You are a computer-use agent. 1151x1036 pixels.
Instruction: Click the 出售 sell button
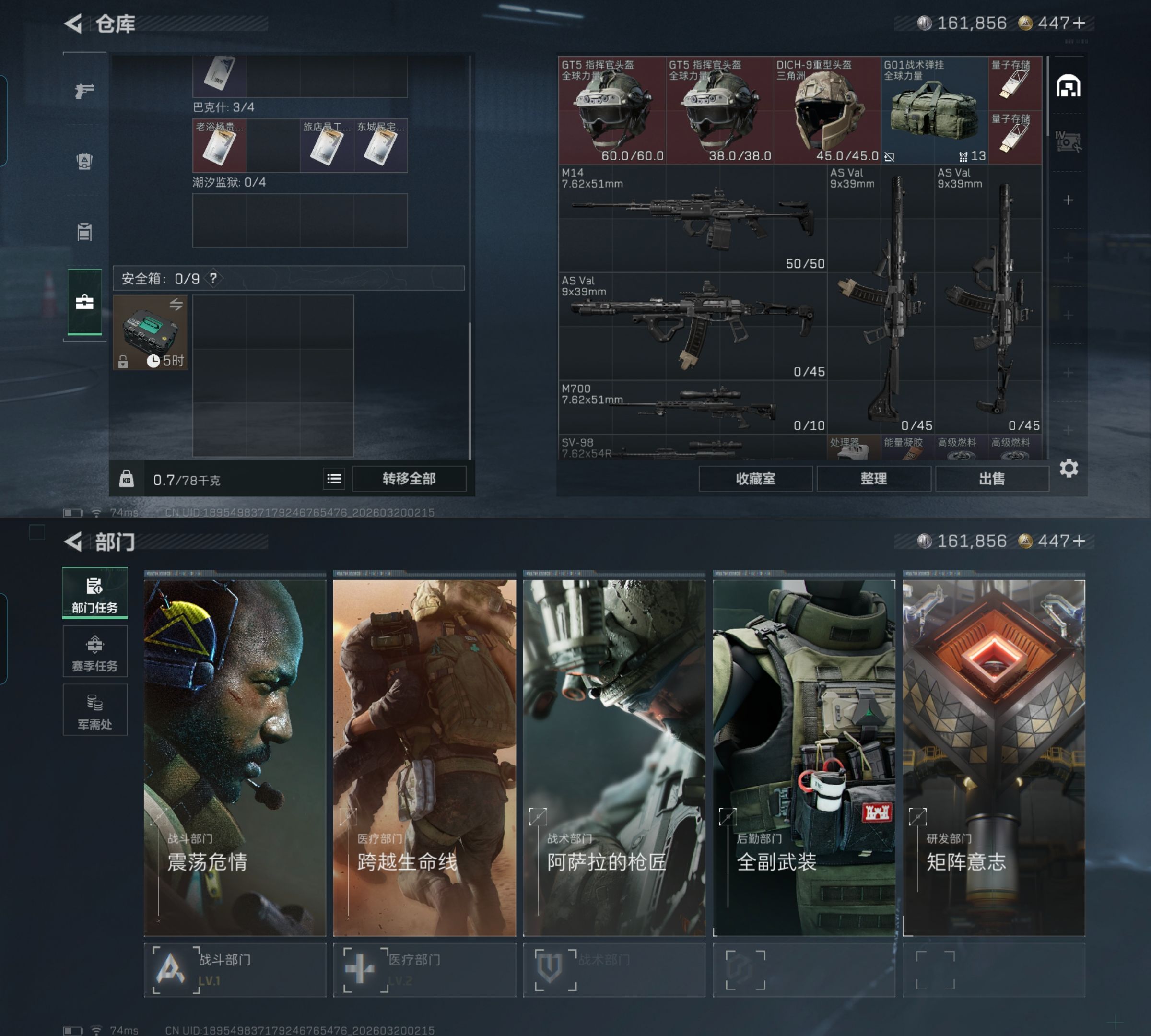point(992,479)
